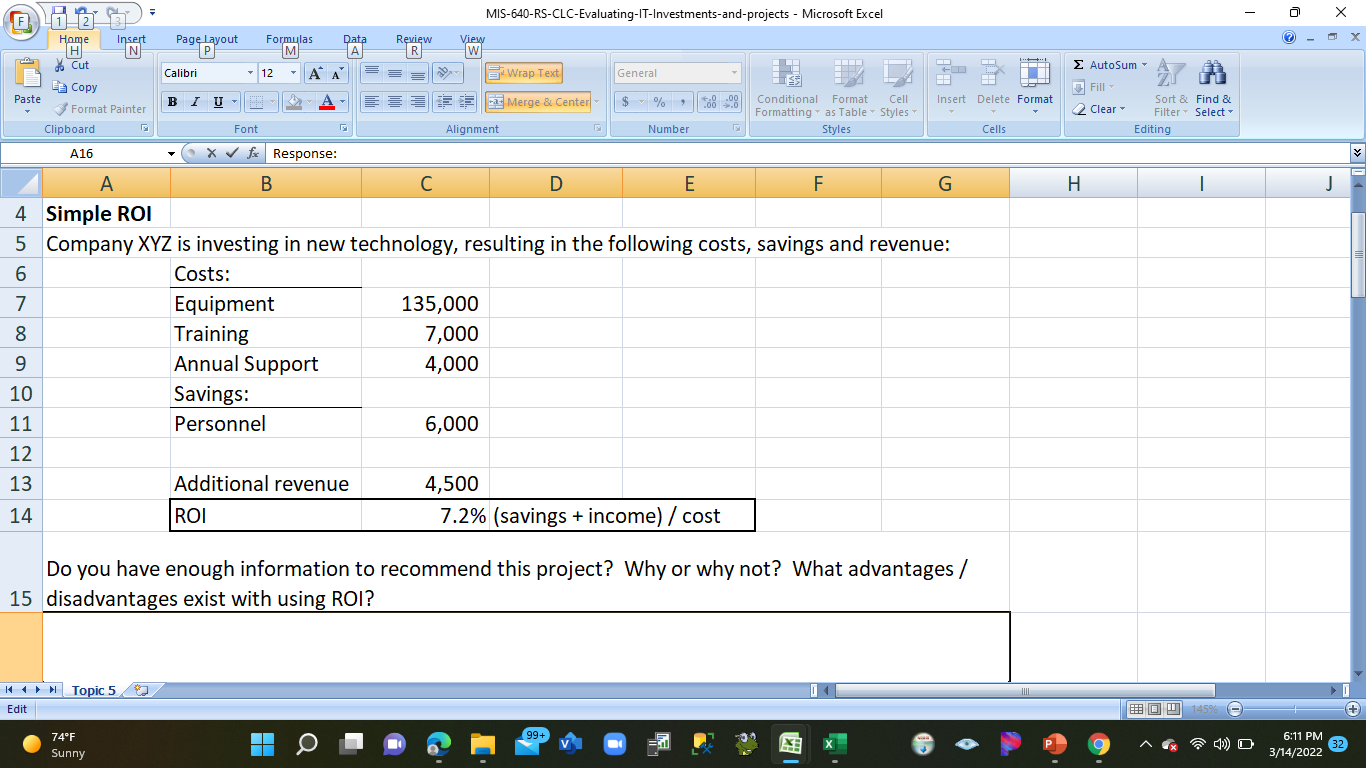1366x768 pixels.
Task: Click the Paste clipboard icon
Action: pos(27,76)
